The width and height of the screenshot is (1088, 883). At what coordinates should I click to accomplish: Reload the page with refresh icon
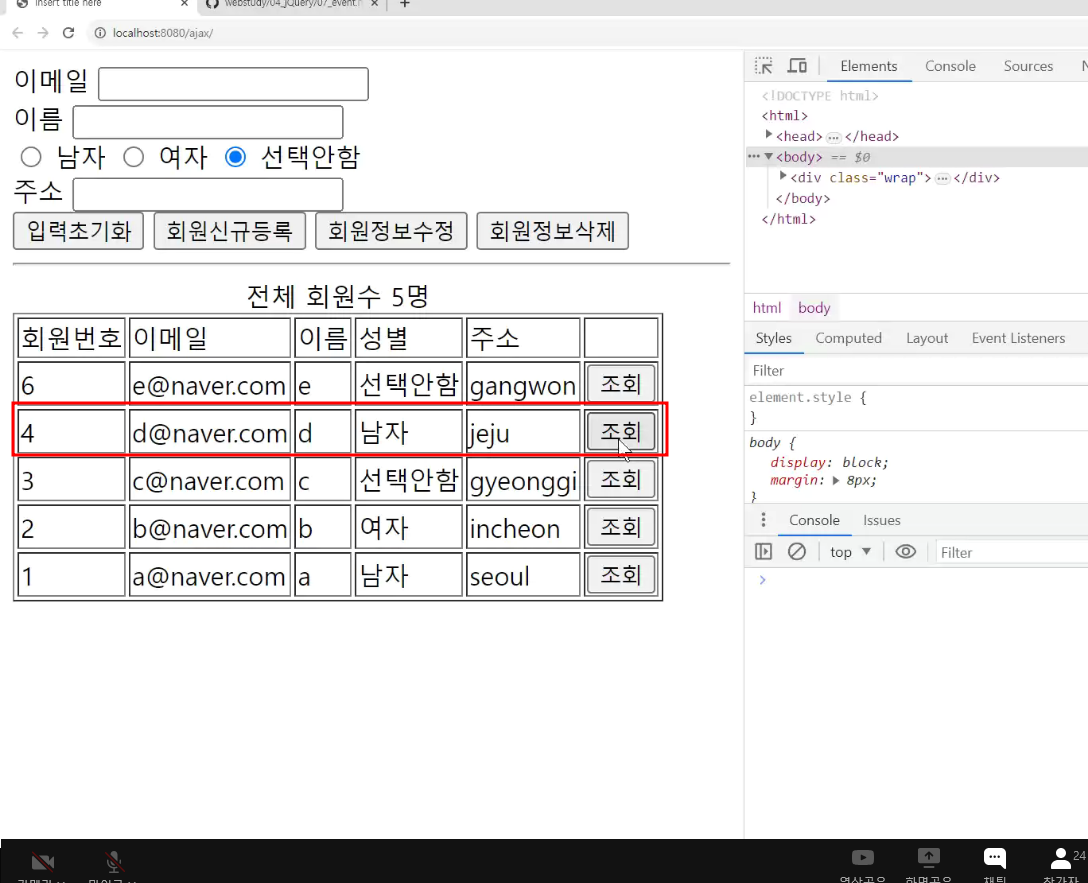(68, 33)
